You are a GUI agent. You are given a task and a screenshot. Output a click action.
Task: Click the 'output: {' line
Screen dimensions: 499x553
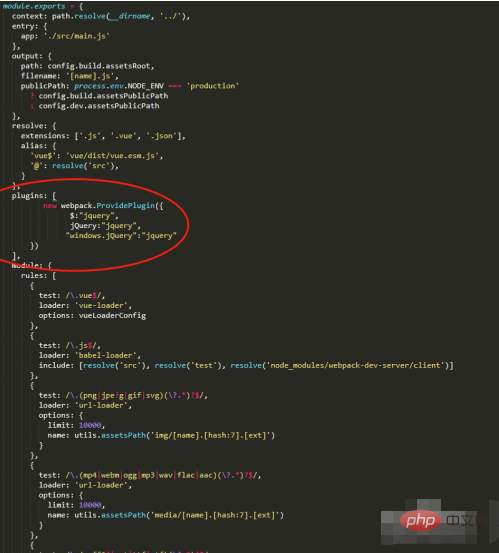tap(32, 56)
